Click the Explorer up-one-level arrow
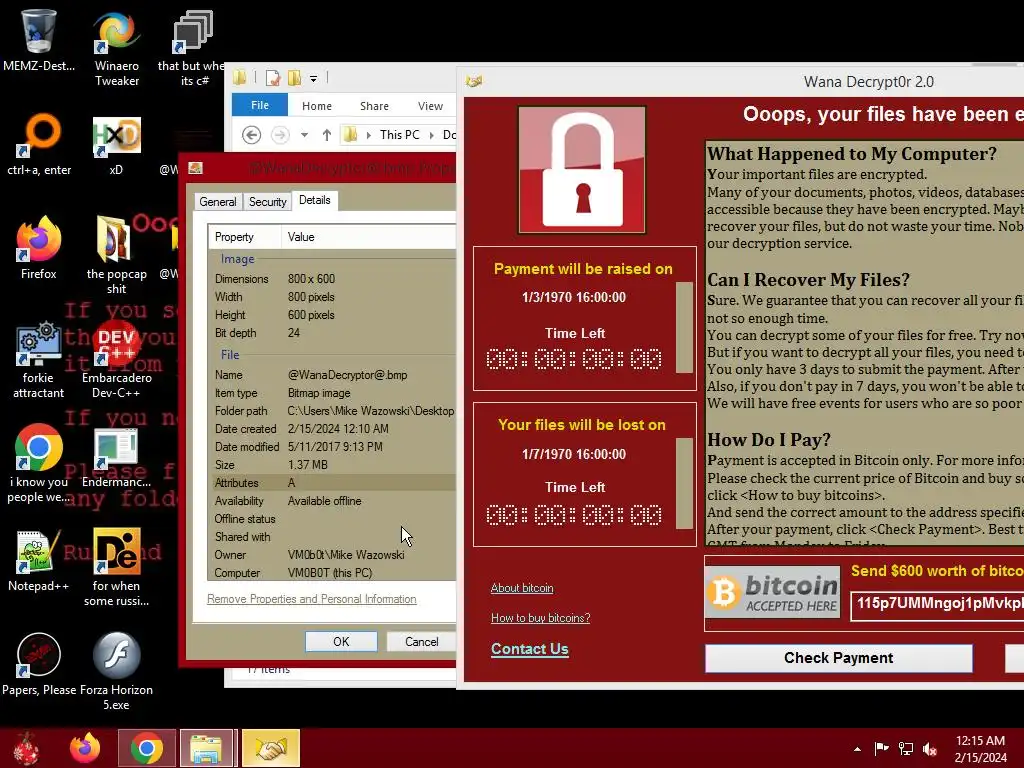1024x768 pixels. pos(327,135)
